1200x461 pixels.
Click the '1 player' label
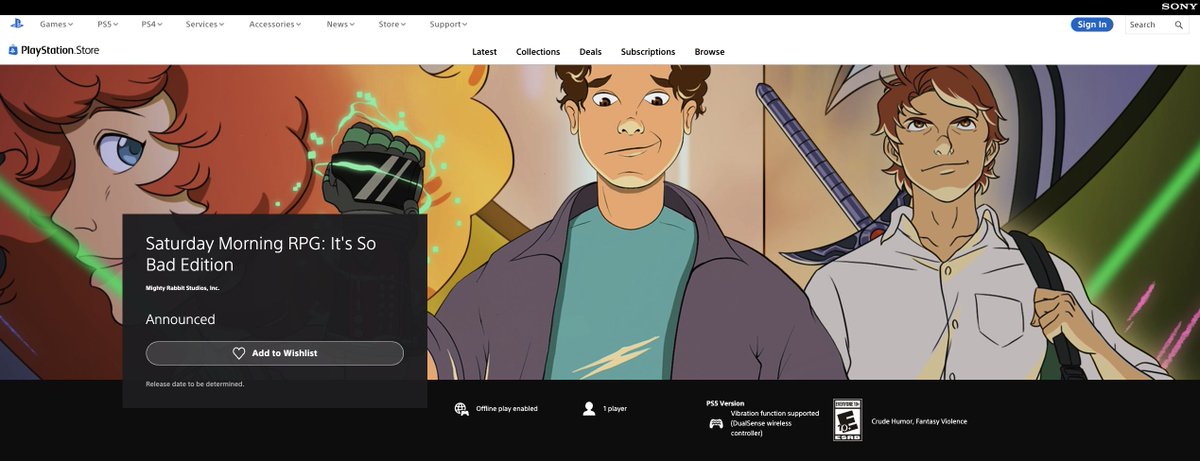615,409
